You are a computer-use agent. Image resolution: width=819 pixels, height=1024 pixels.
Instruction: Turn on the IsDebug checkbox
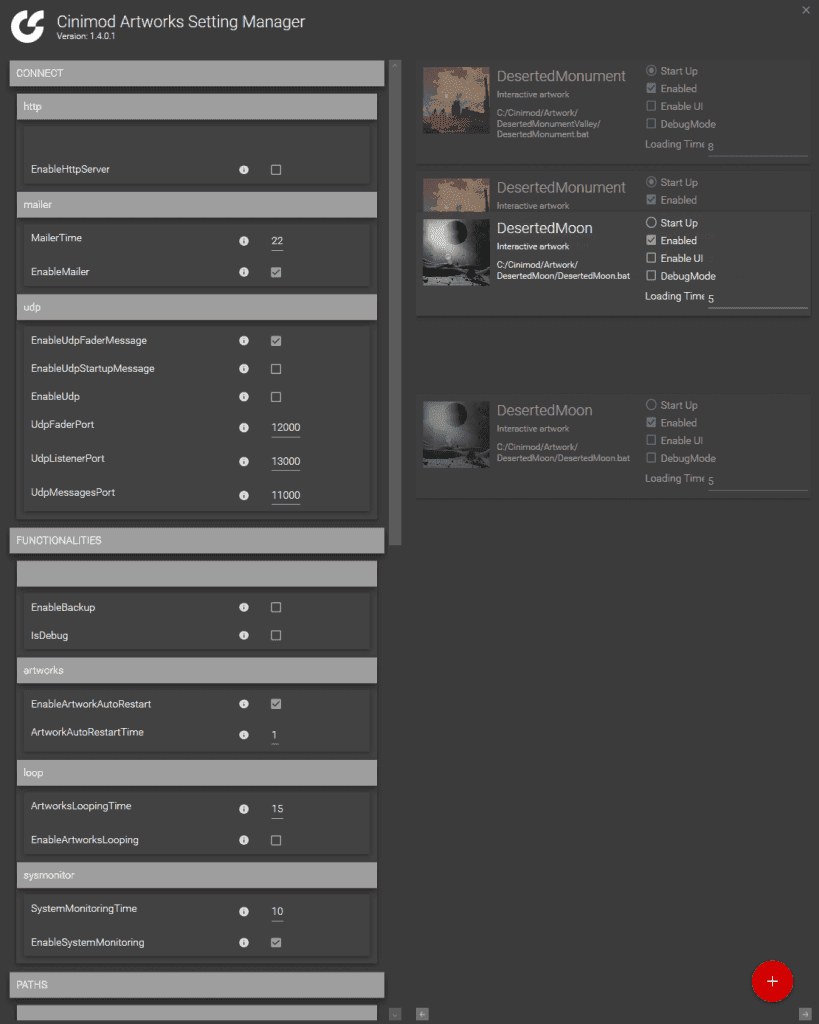[x=276, y=635]
